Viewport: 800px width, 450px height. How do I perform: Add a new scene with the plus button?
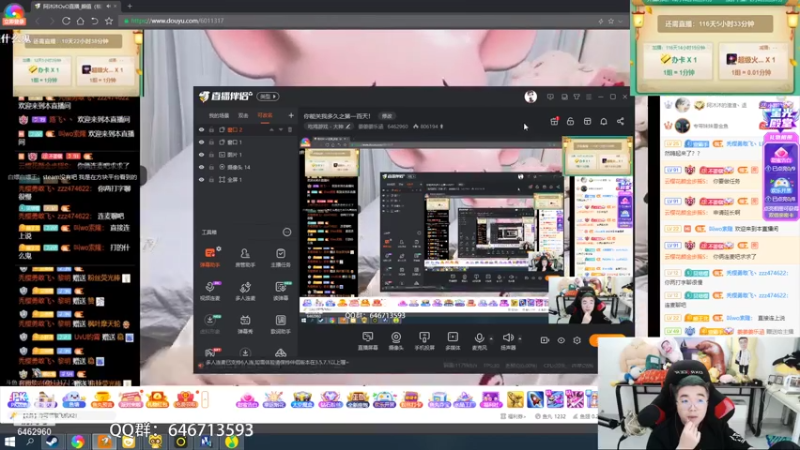(291, 116)
